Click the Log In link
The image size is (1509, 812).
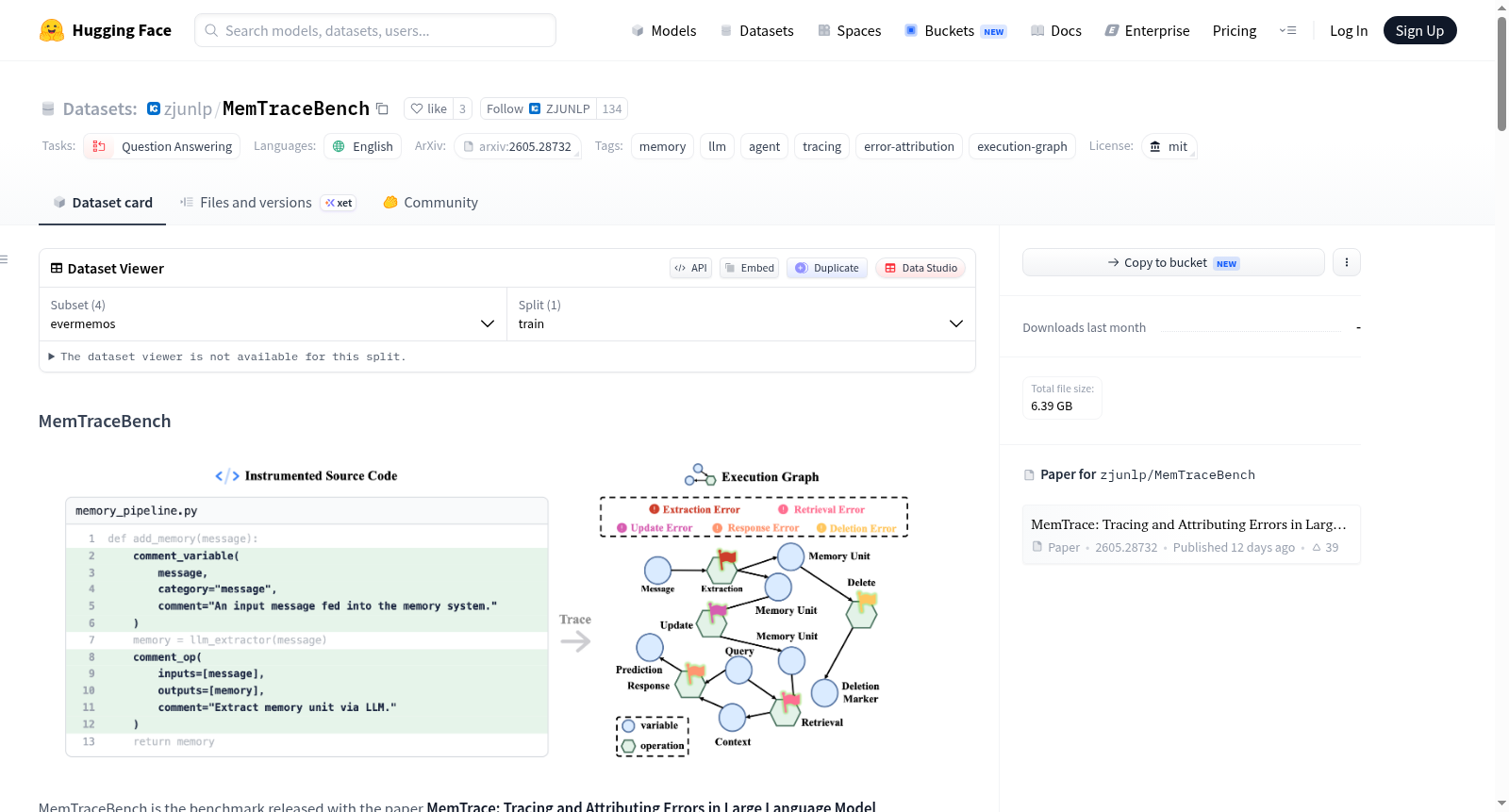(x=1349, y=30)
